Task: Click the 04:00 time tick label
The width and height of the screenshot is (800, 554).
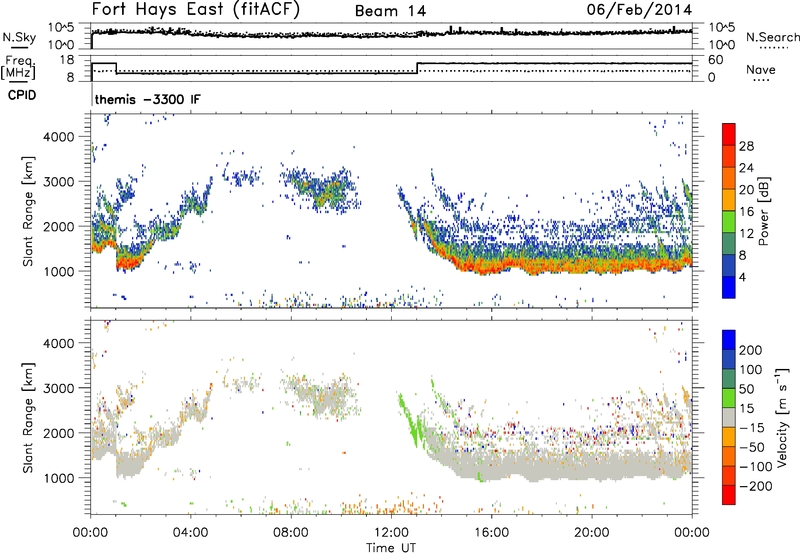Action: point(190,533)
